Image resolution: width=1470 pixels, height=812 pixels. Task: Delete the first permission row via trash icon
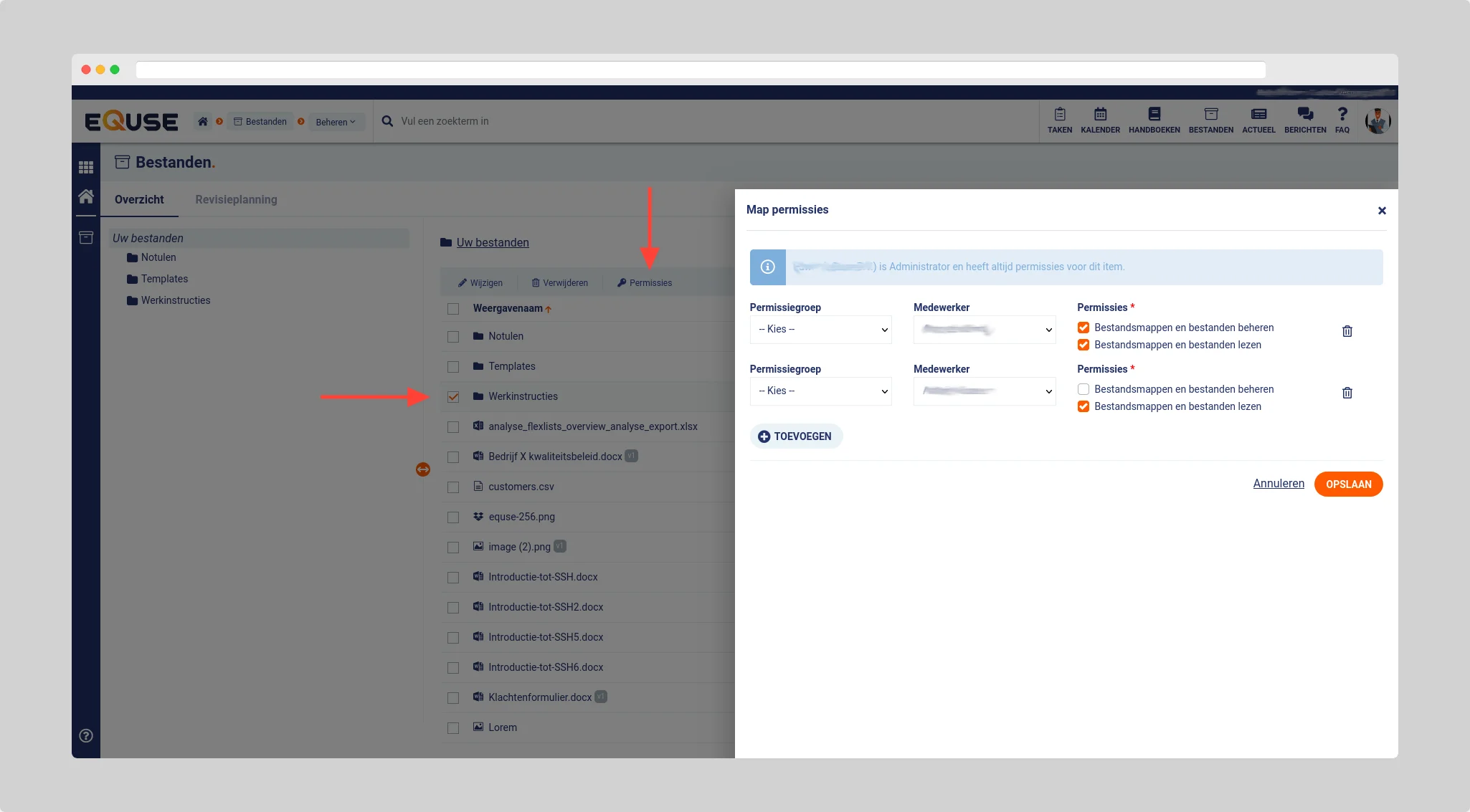(x=1347, y=331)
